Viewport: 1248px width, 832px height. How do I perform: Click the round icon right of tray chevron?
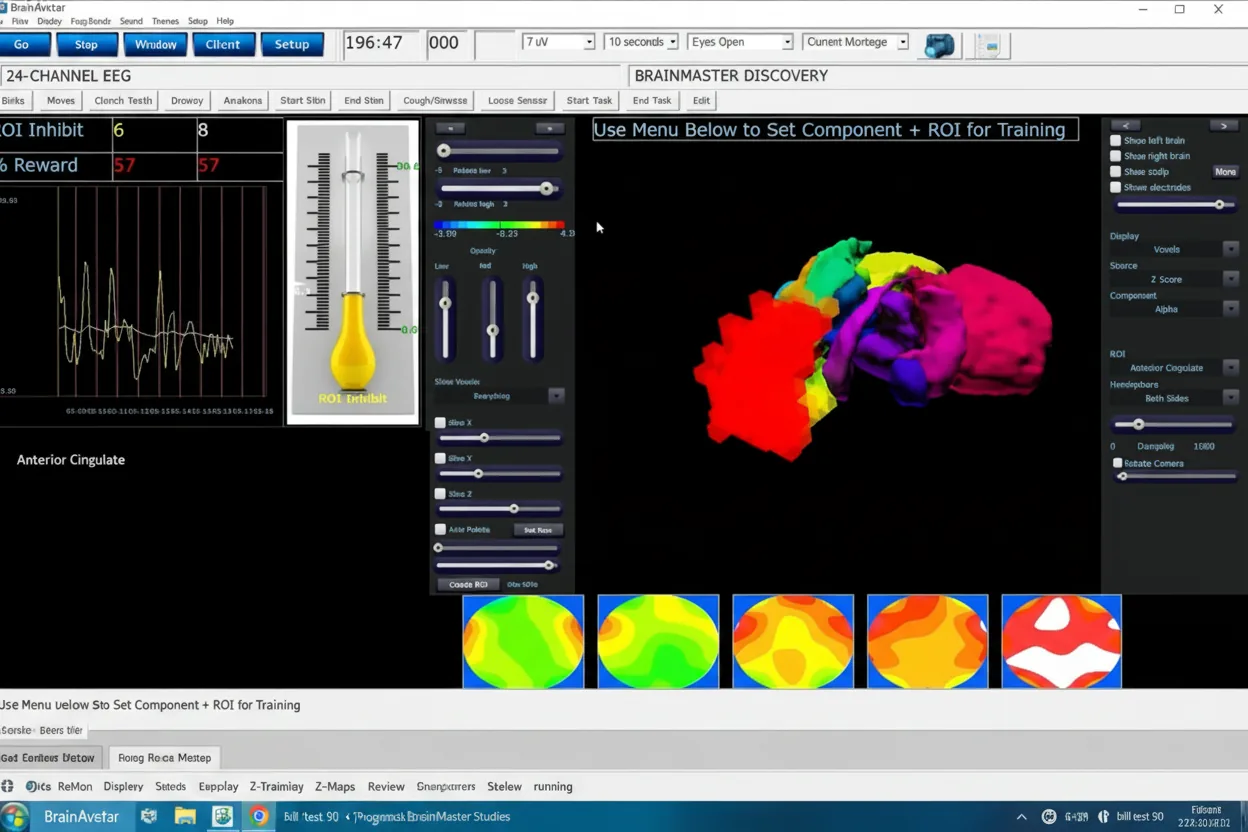pyautogui.click(x=1049, y=817)
